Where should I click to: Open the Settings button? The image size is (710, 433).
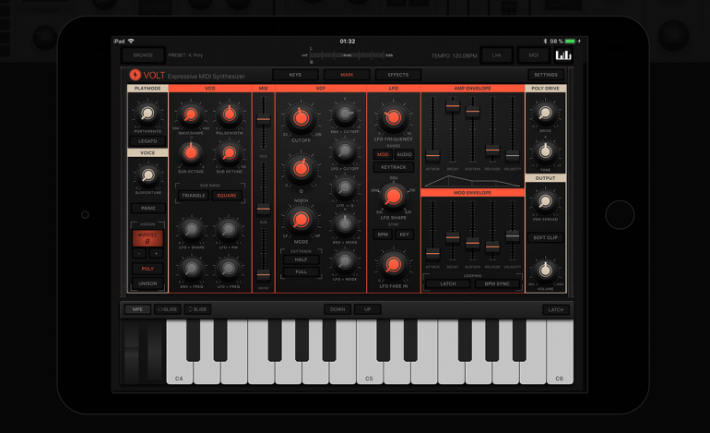click(x=546, y=75)
